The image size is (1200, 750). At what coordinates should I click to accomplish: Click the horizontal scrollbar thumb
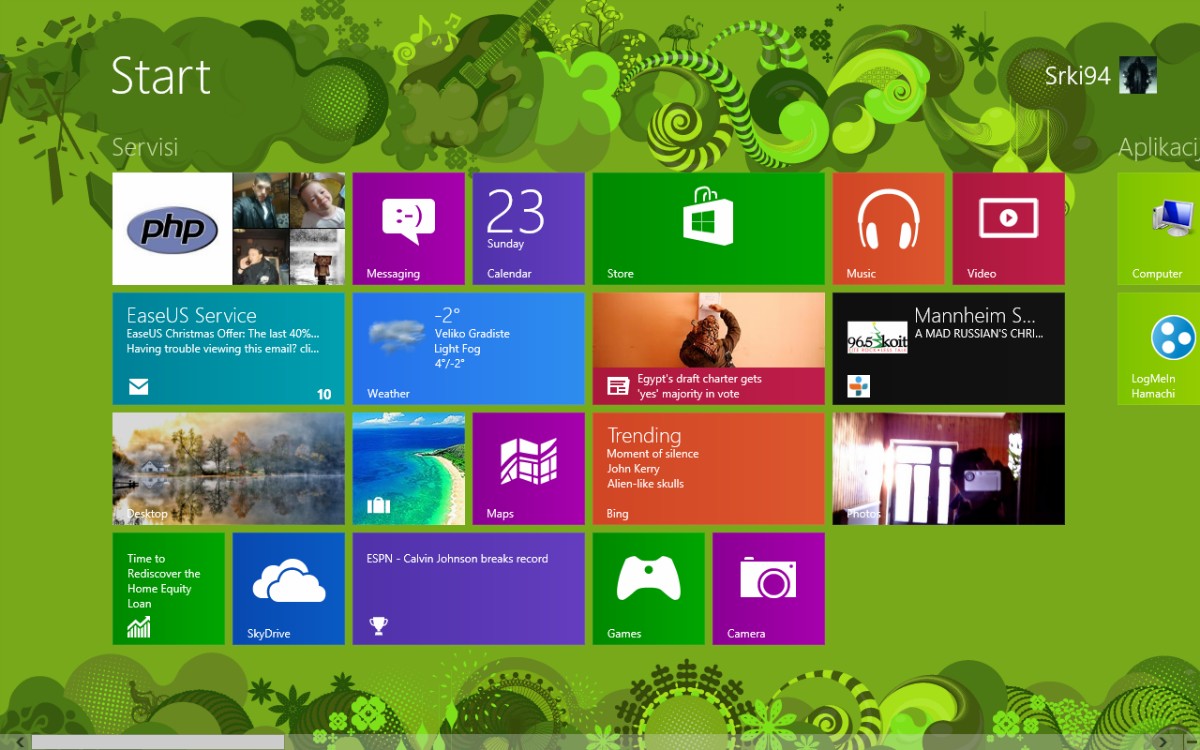click(x=158, y=742)
